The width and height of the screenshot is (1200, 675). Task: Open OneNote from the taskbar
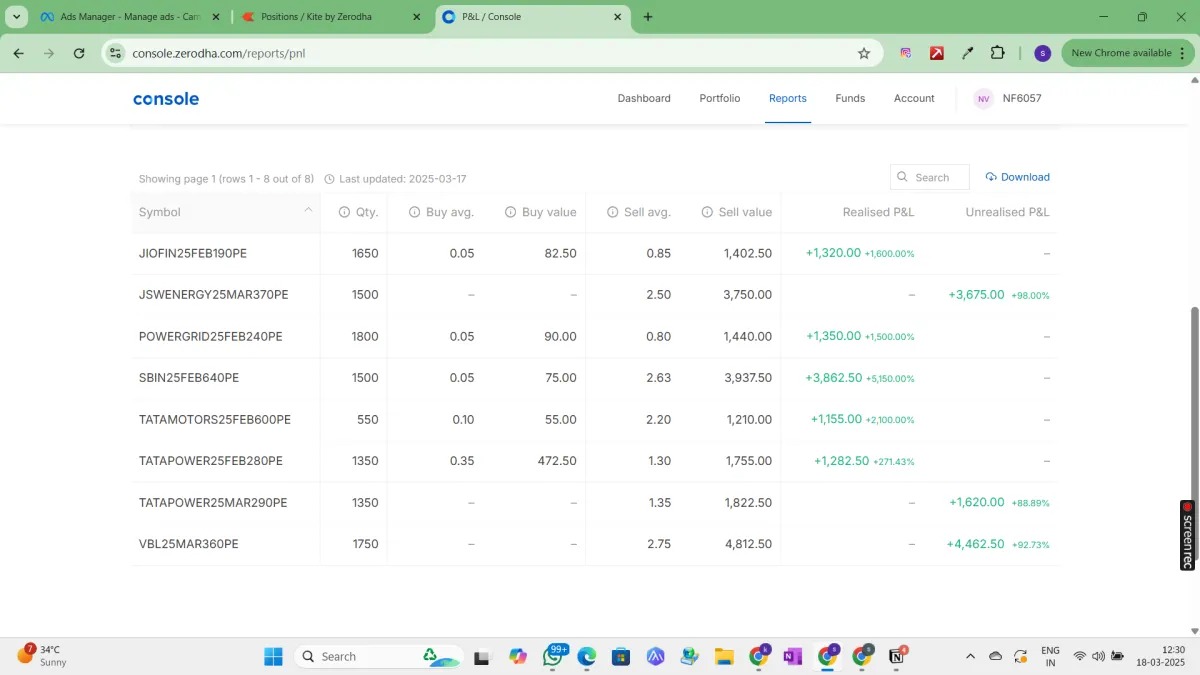click(x=793, y=656)
